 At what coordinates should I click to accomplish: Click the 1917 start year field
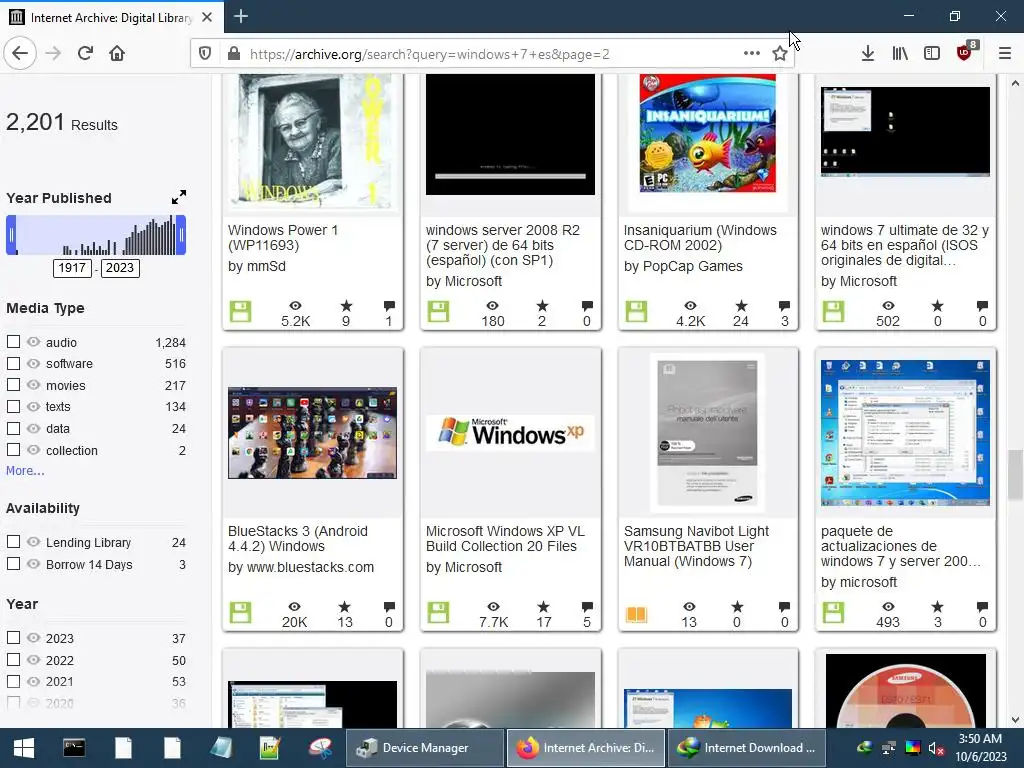pyautogui.click(x=72, y=268)
